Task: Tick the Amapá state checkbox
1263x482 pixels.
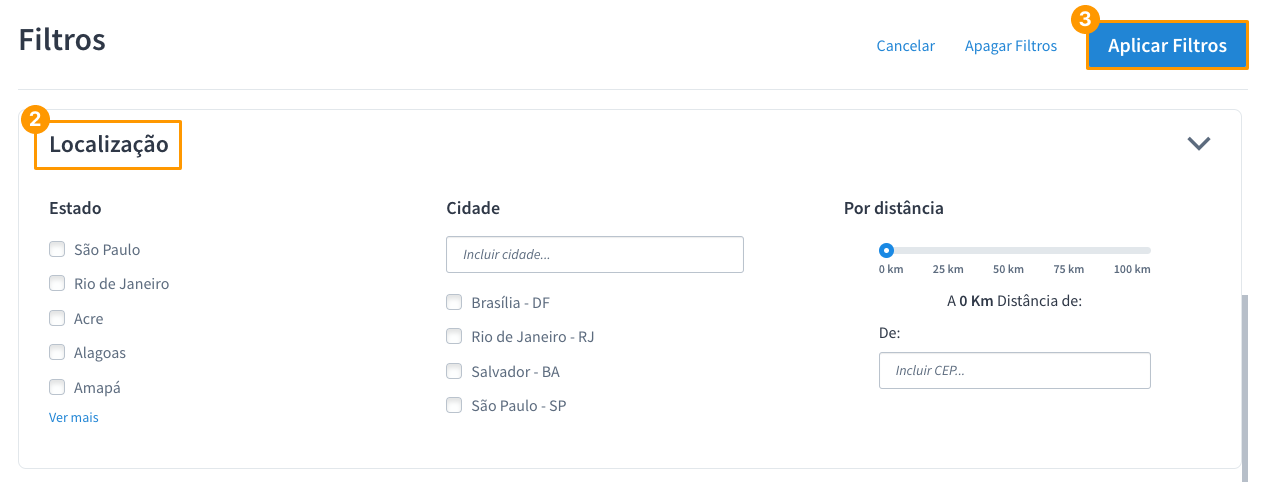Action: point(57,387)
